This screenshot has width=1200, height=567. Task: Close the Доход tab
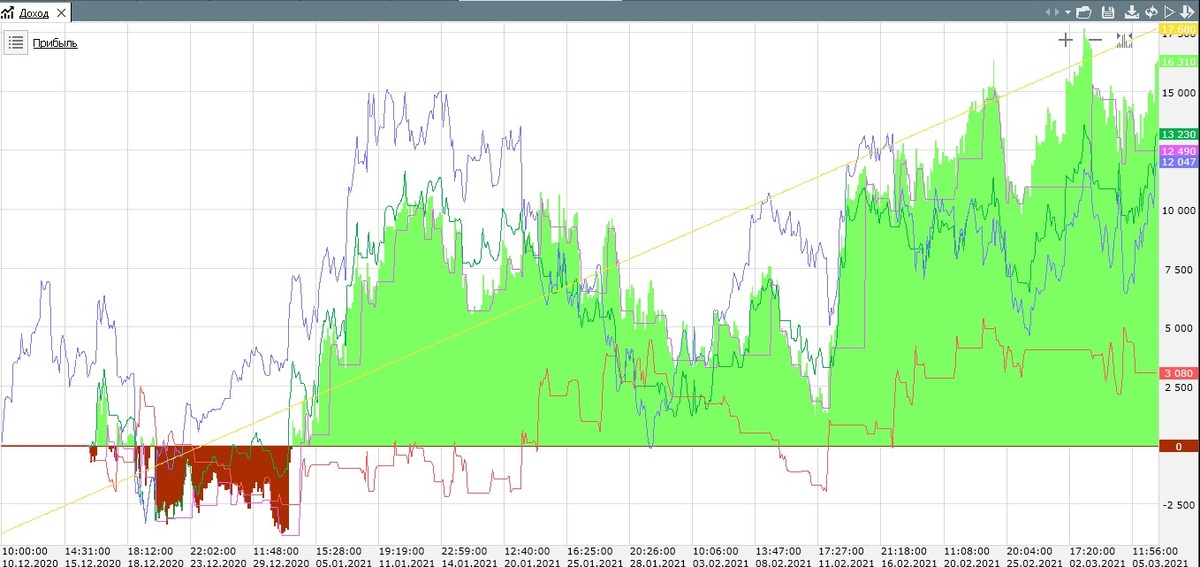tap(61, 13)
